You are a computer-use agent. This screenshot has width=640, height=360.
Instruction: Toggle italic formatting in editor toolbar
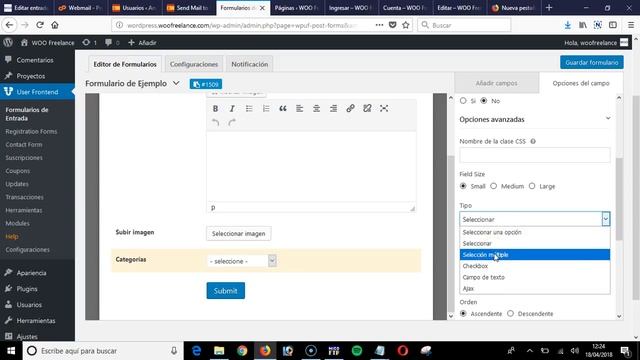232,109
